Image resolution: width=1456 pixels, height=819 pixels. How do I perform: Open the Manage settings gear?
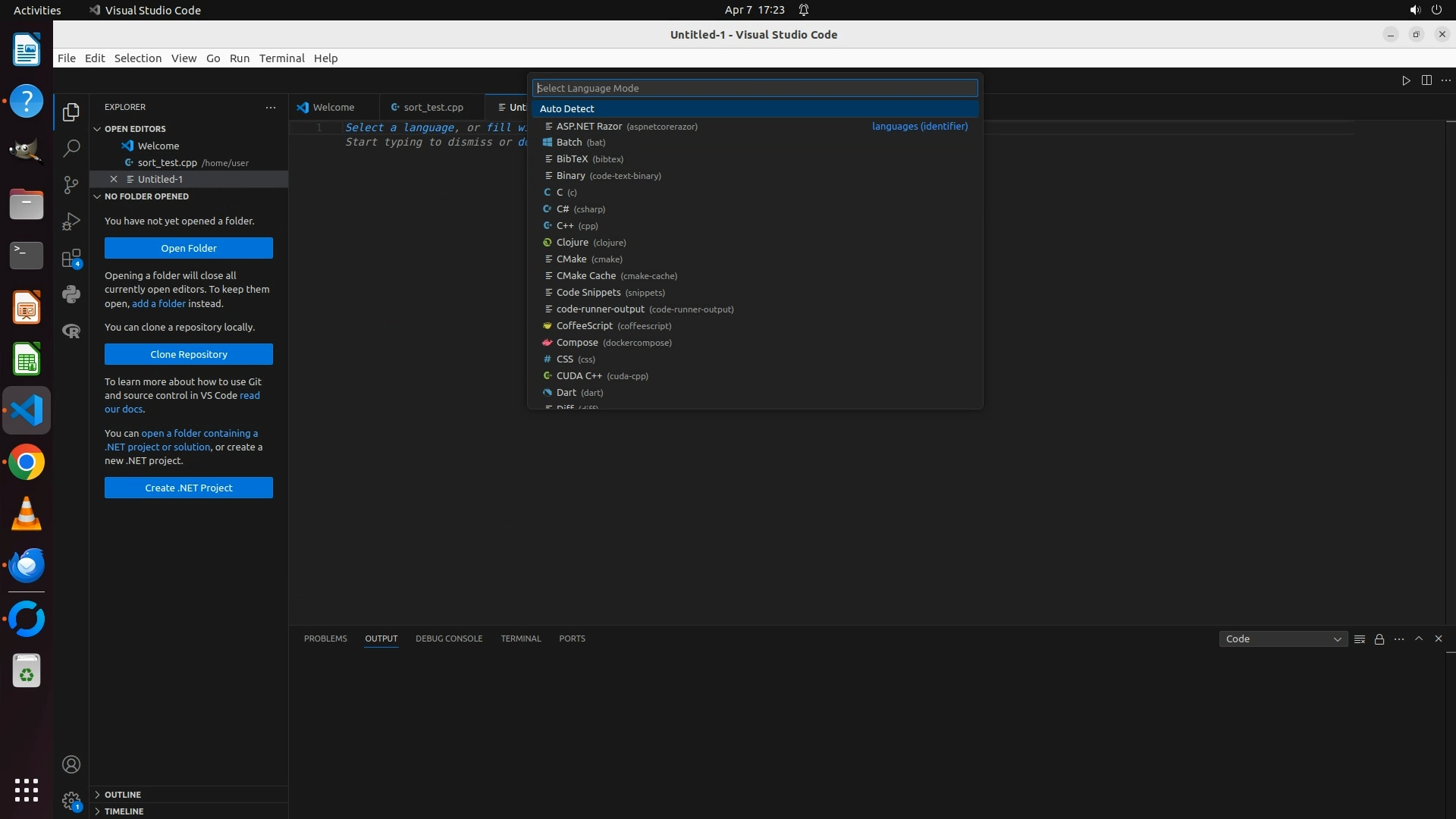coord(71,801)
